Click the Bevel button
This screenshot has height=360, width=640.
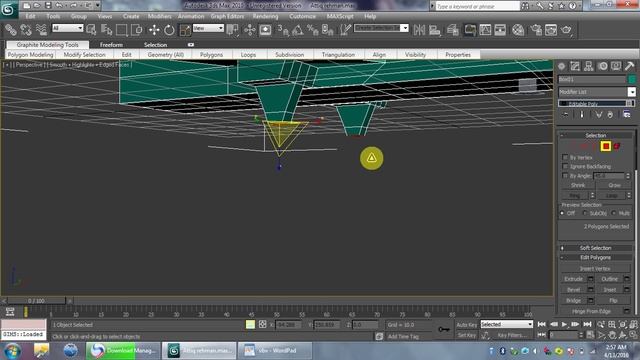coord(573,290)
